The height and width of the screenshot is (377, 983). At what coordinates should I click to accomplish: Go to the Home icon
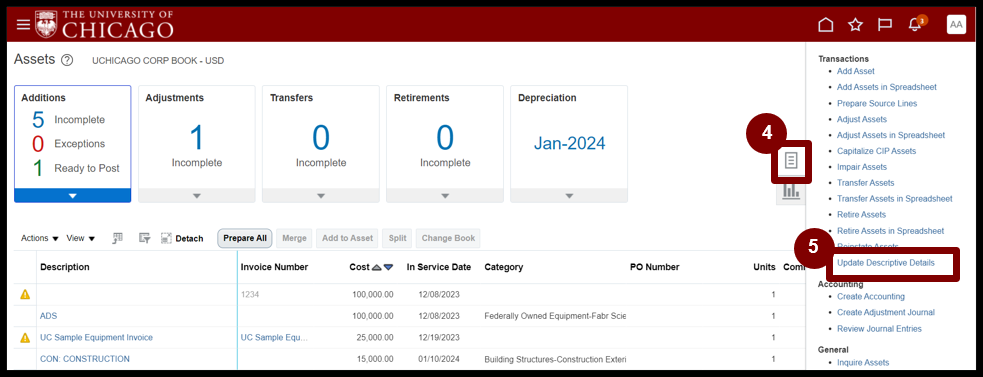coord(826,24)
